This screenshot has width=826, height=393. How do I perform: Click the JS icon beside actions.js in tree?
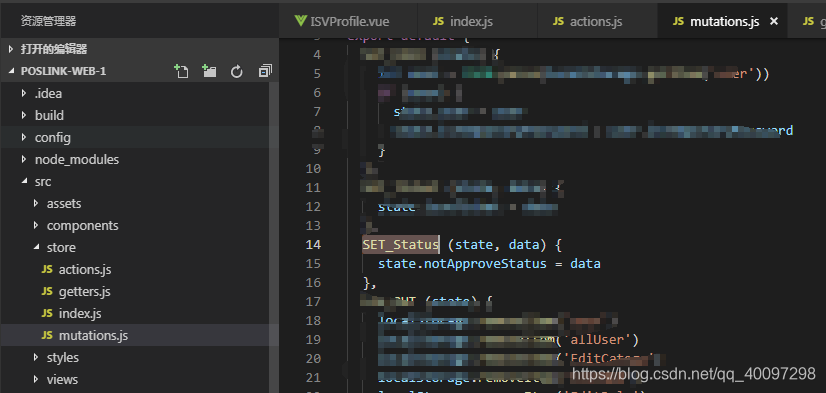(47, 269)
